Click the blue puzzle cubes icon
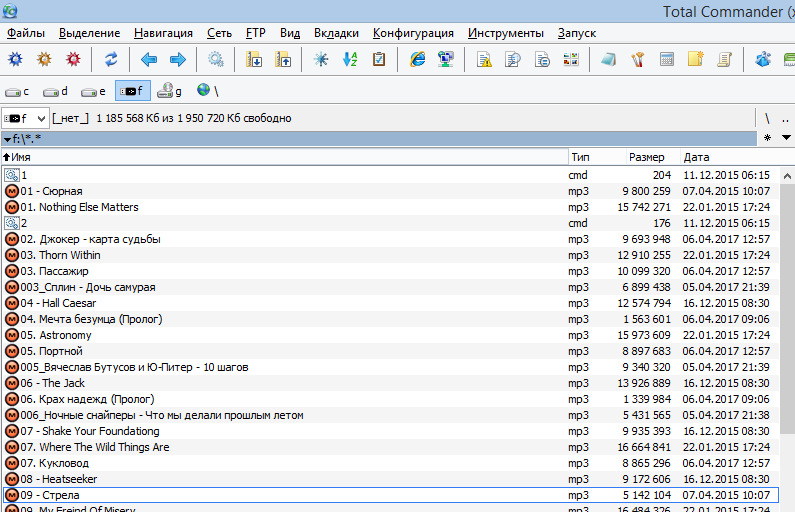Screen dimensions: 795x512 [763, 59]
